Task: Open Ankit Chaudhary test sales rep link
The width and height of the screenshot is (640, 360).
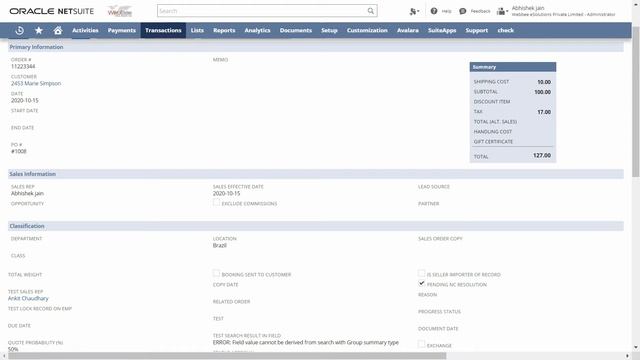Action: [28, 298]
